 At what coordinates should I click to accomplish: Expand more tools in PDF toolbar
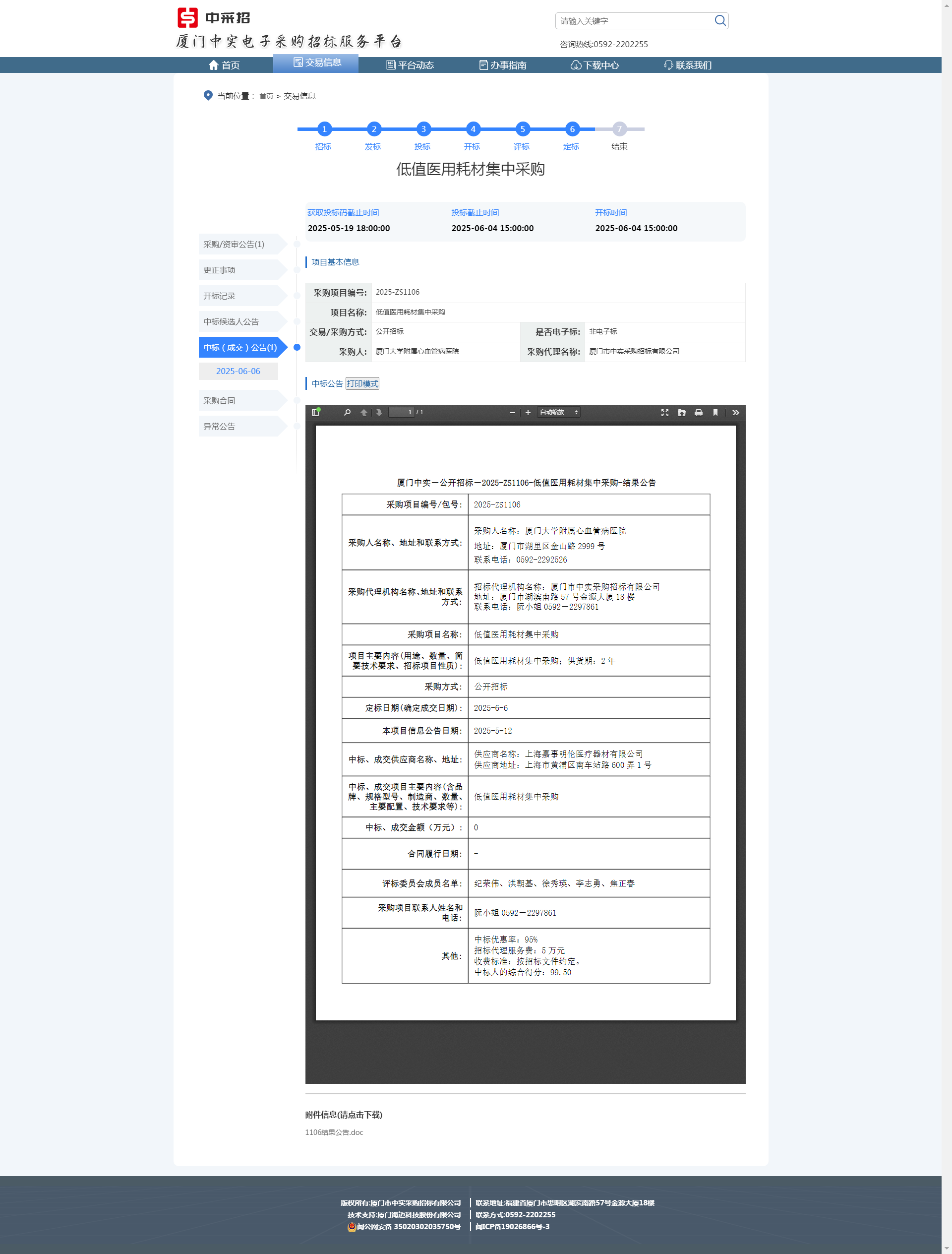tap(735, 413)
